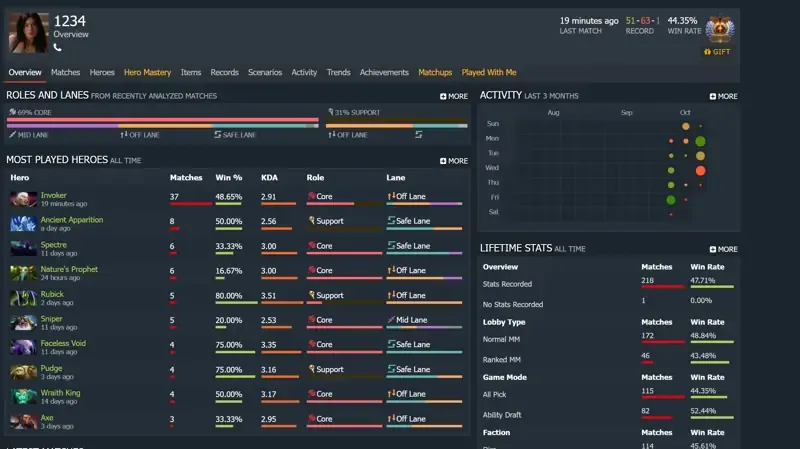Click the Axe hero portrait

coord(23,421)
